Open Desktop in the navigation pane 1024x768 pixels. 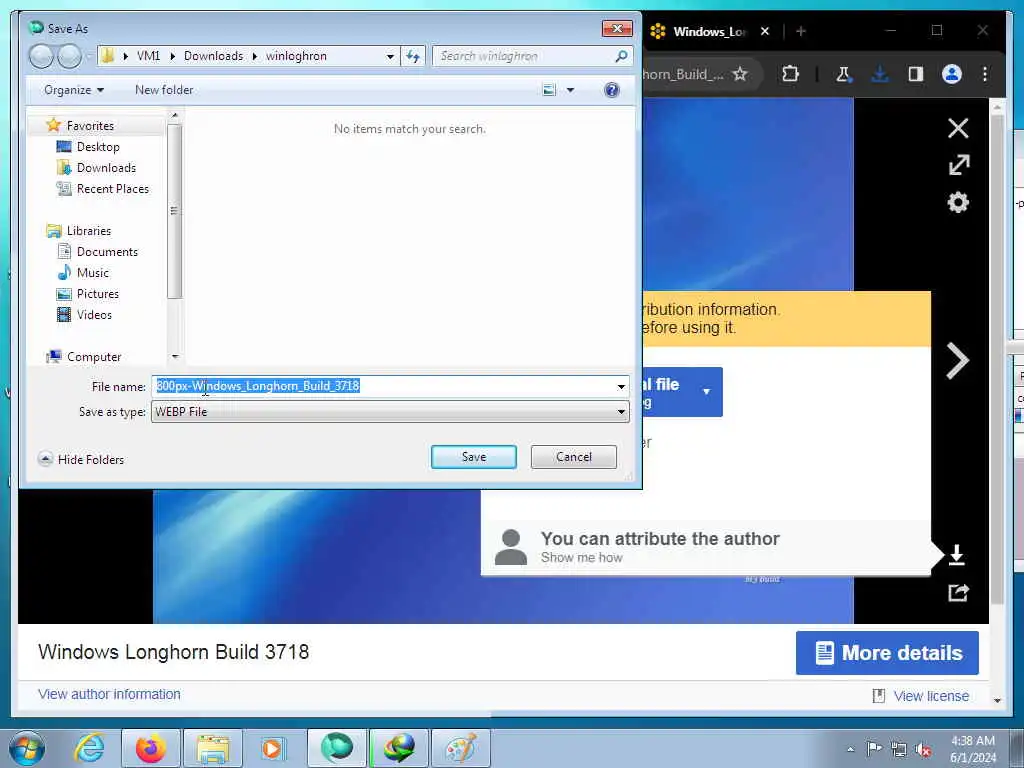[98, 147]
